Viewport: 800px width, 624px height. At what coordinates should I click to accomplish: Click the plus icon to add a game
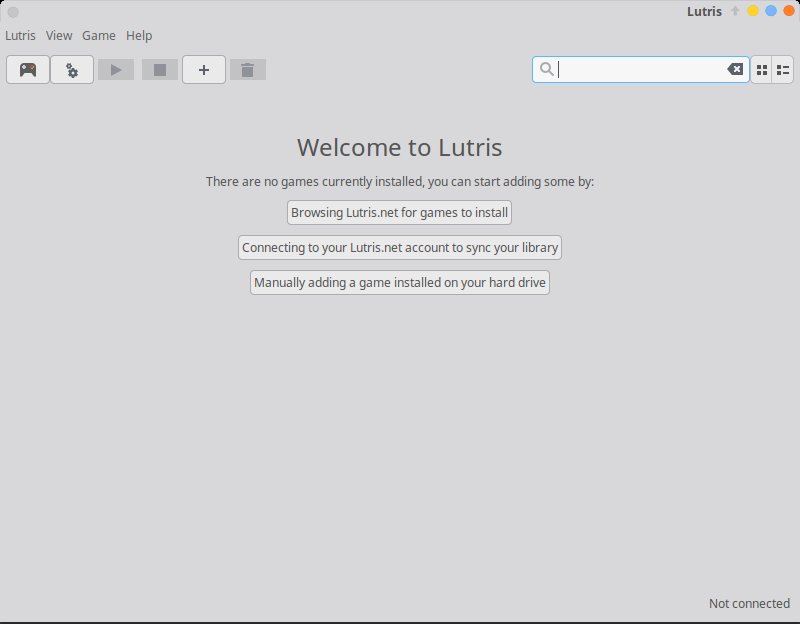point(204,69)
